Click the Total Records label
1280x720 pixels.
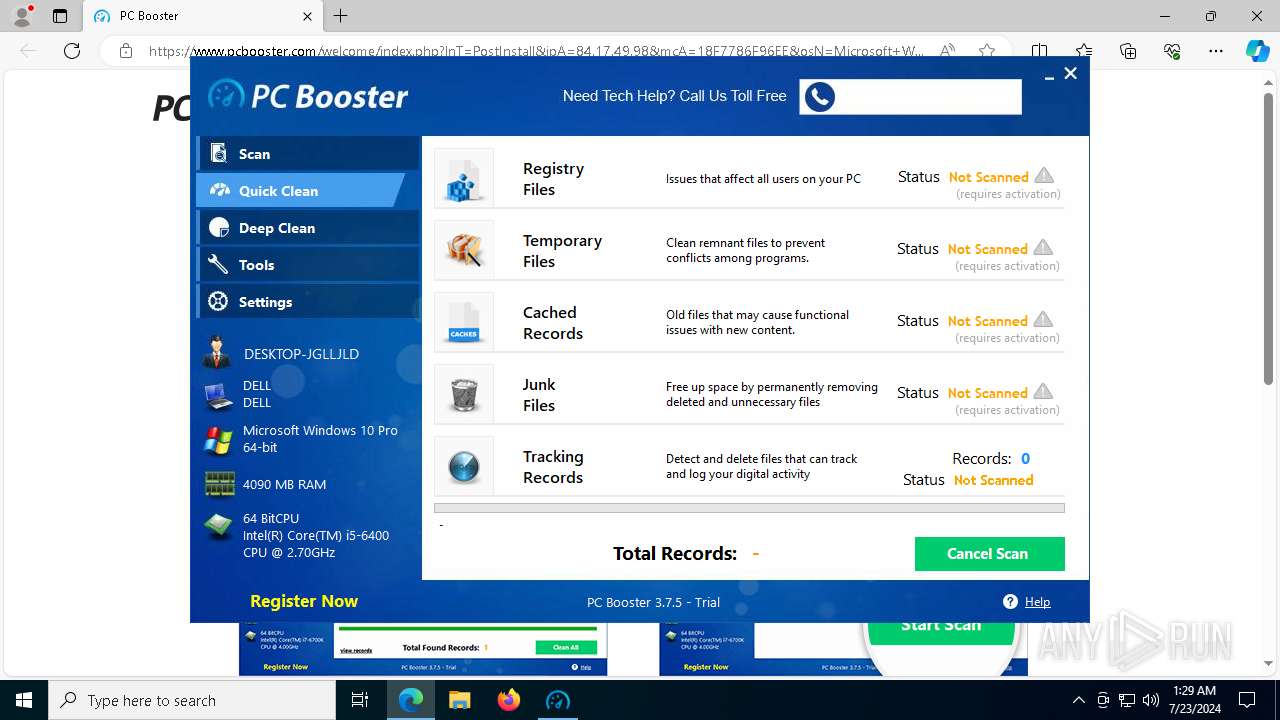[x=675, y=554]
